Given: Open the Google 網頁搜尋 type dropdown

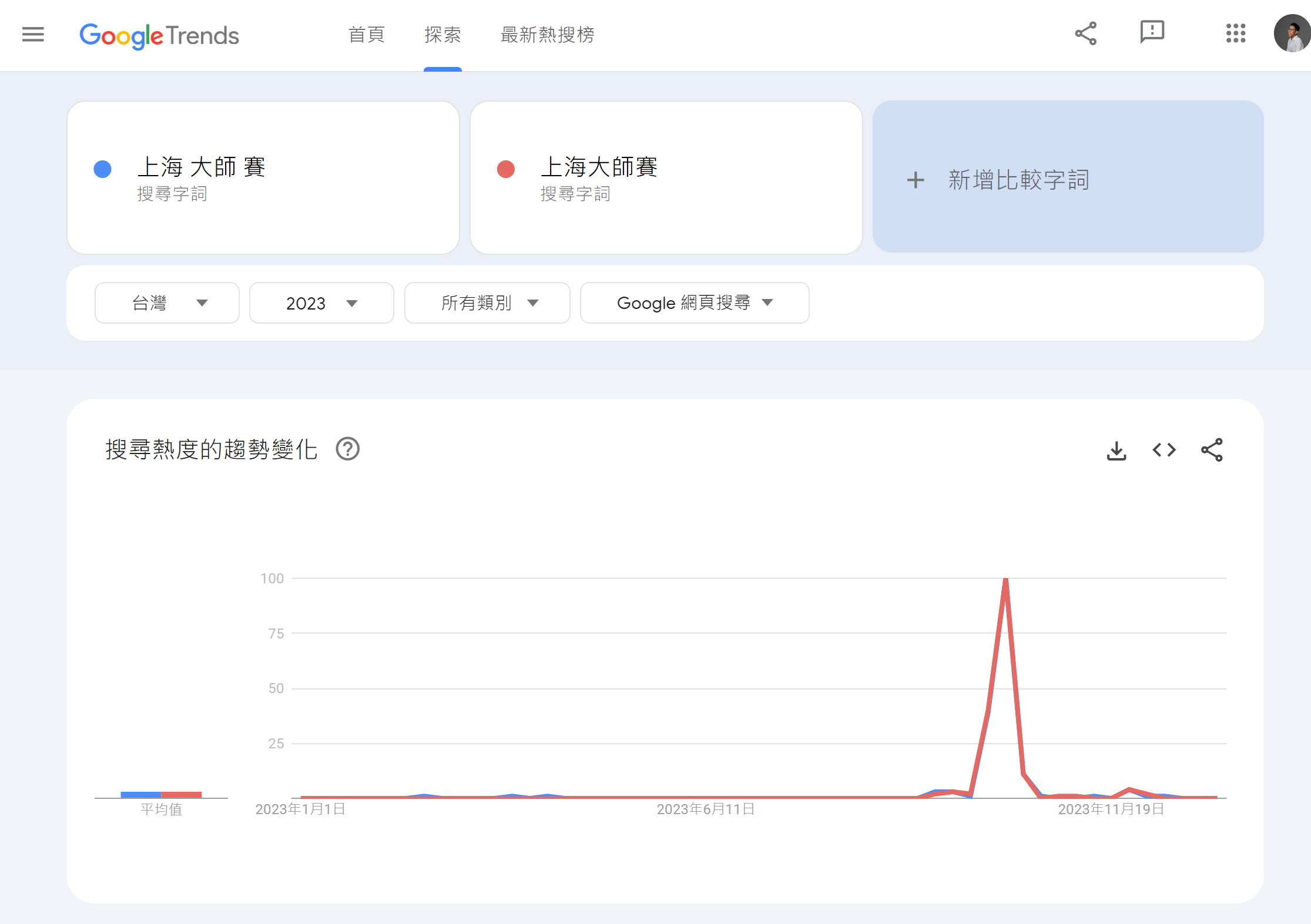Looking at the screenshot, I should click(x=694, y=303).
